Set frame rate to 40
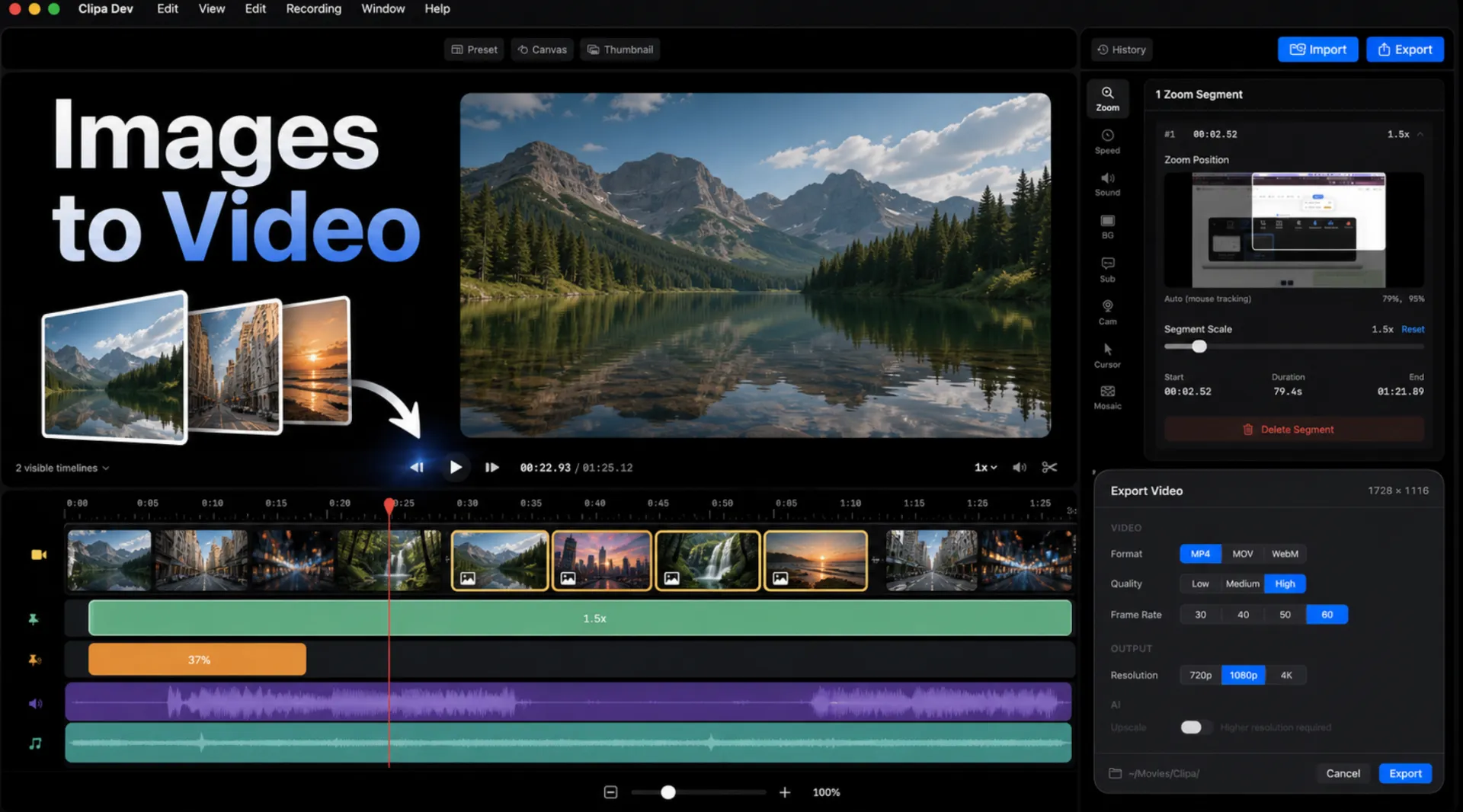 [x=1243, y=615]
